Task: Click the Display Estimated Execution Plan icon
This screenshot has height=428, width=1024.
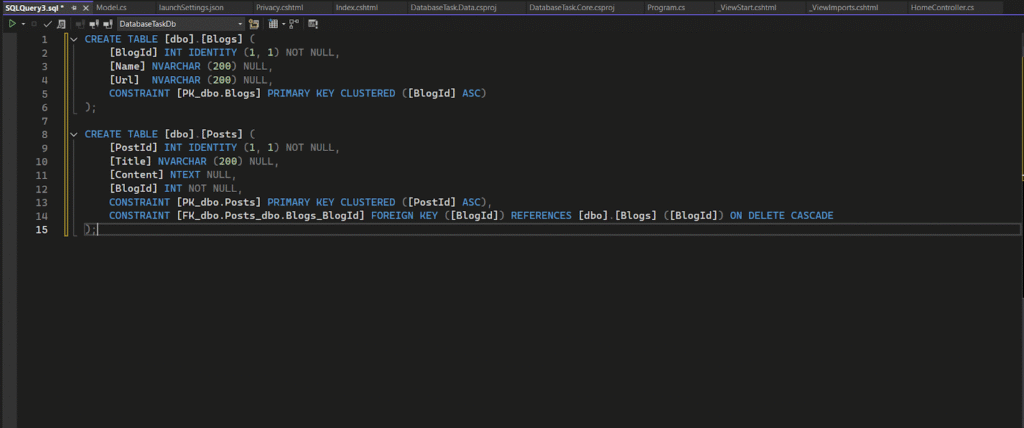Action: pos(62,23)
